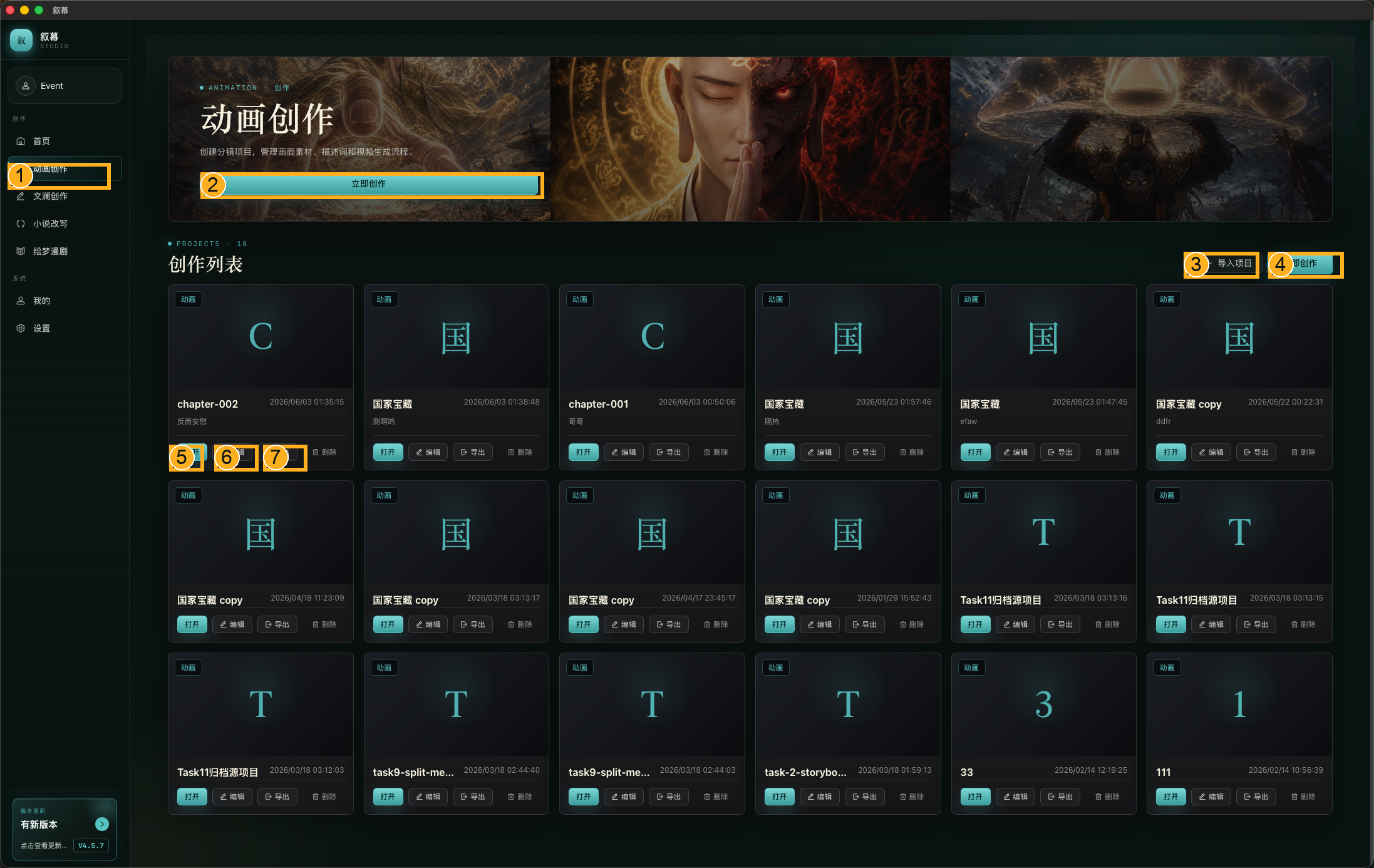The width and height of the screenshot is (1374, 868).
Task: Open the 我的 profile page
Action: (x=65, y=301)
